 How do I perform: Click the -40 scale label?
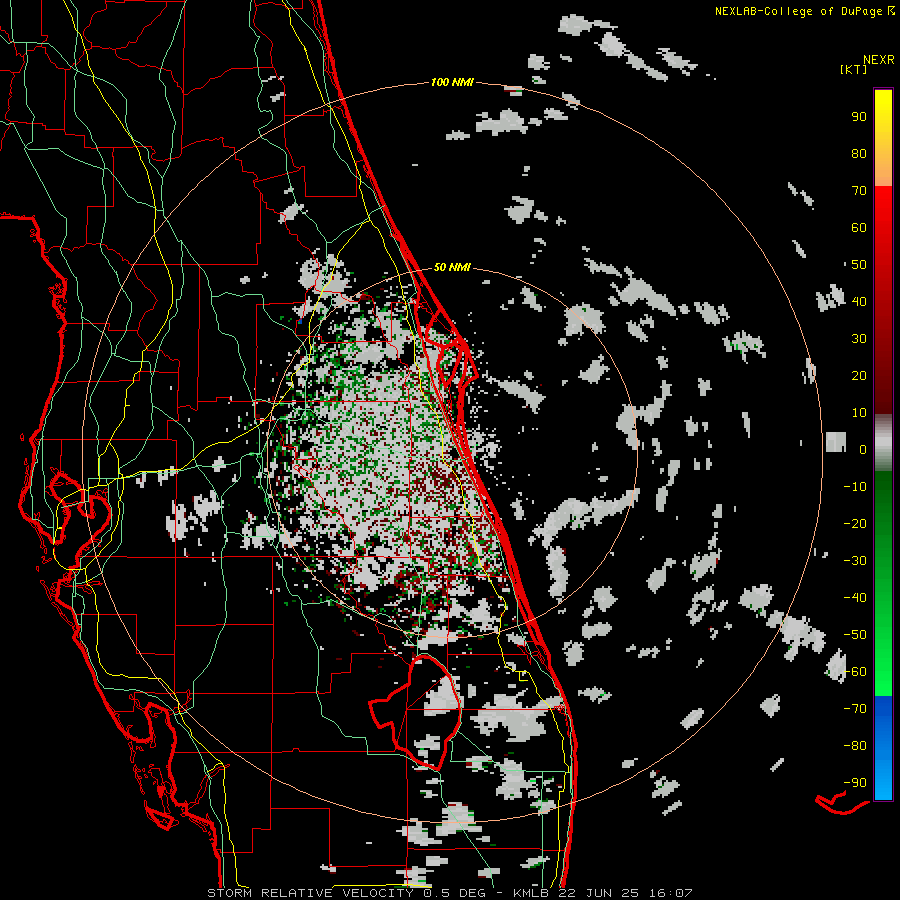tap(855, 598)
